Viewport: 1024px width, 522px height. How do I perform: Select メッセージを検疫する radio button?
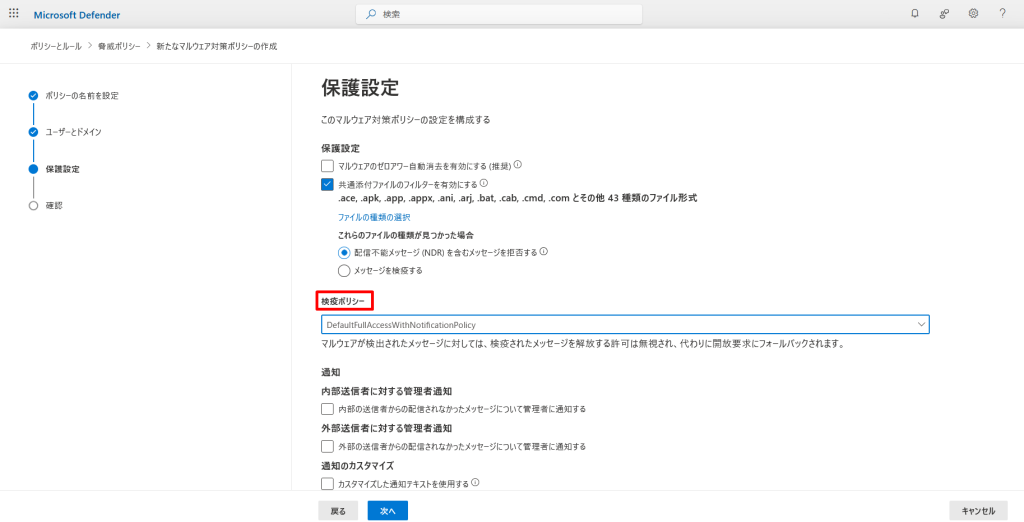pos(344,270)
